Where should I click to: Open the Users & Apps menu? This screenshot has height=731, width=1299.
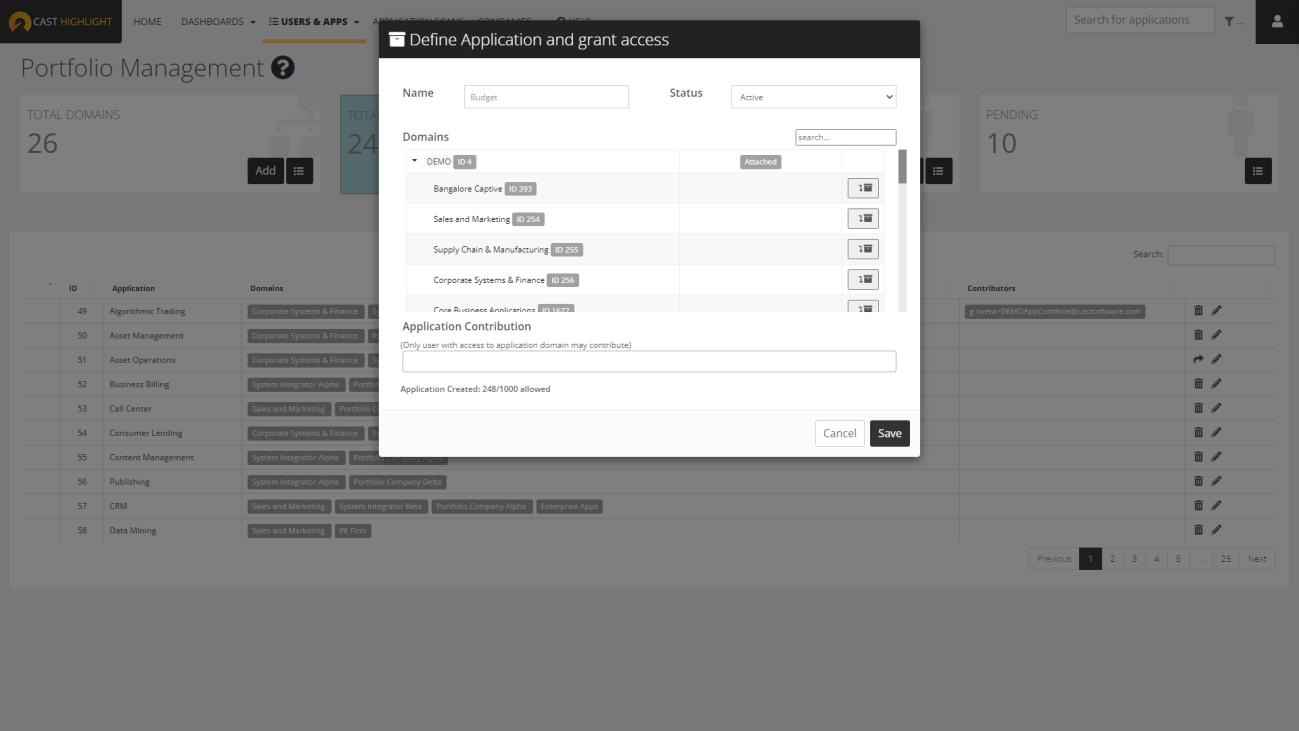[x=313, y=22]
